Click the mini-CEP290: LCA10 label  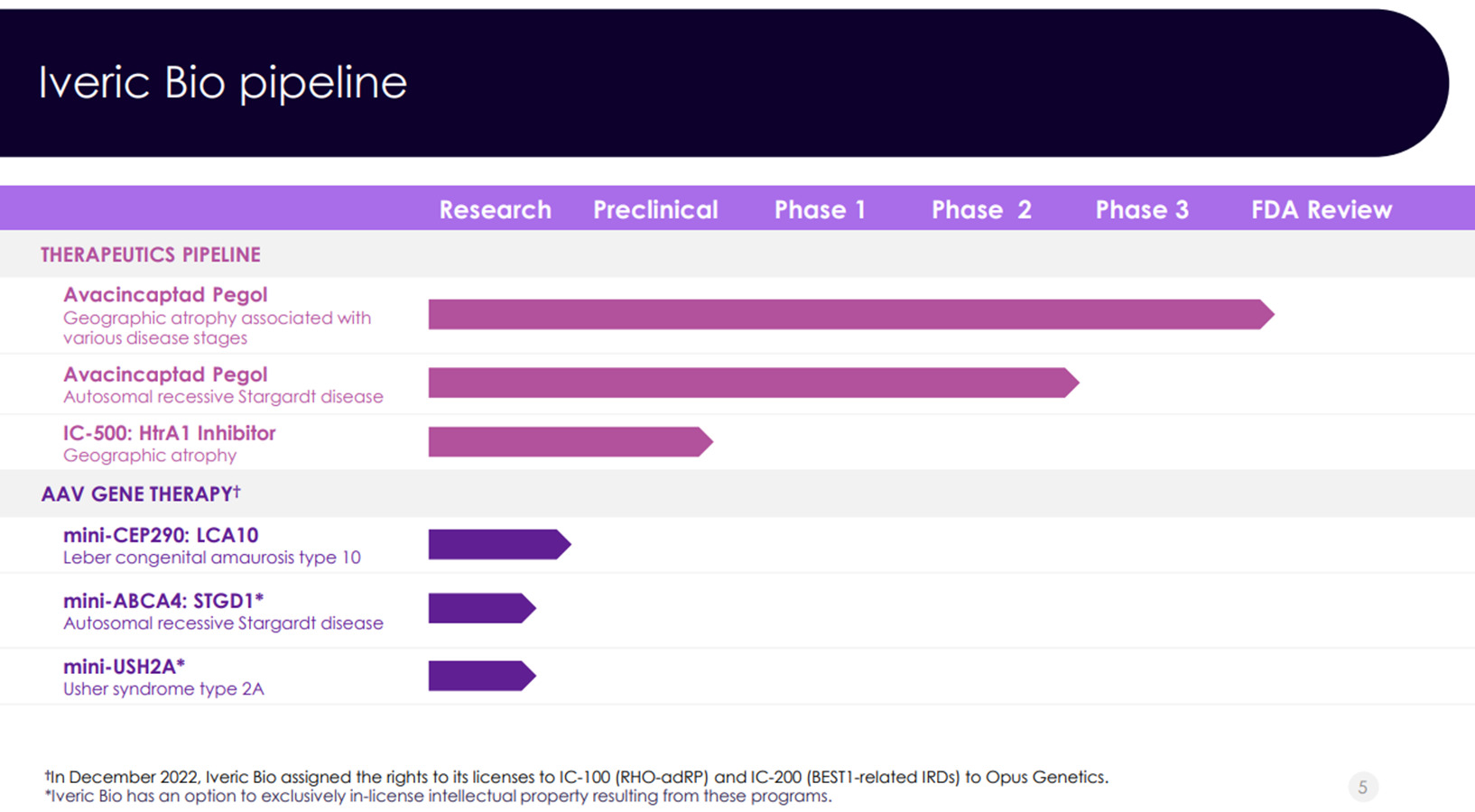tap(161, 535)
